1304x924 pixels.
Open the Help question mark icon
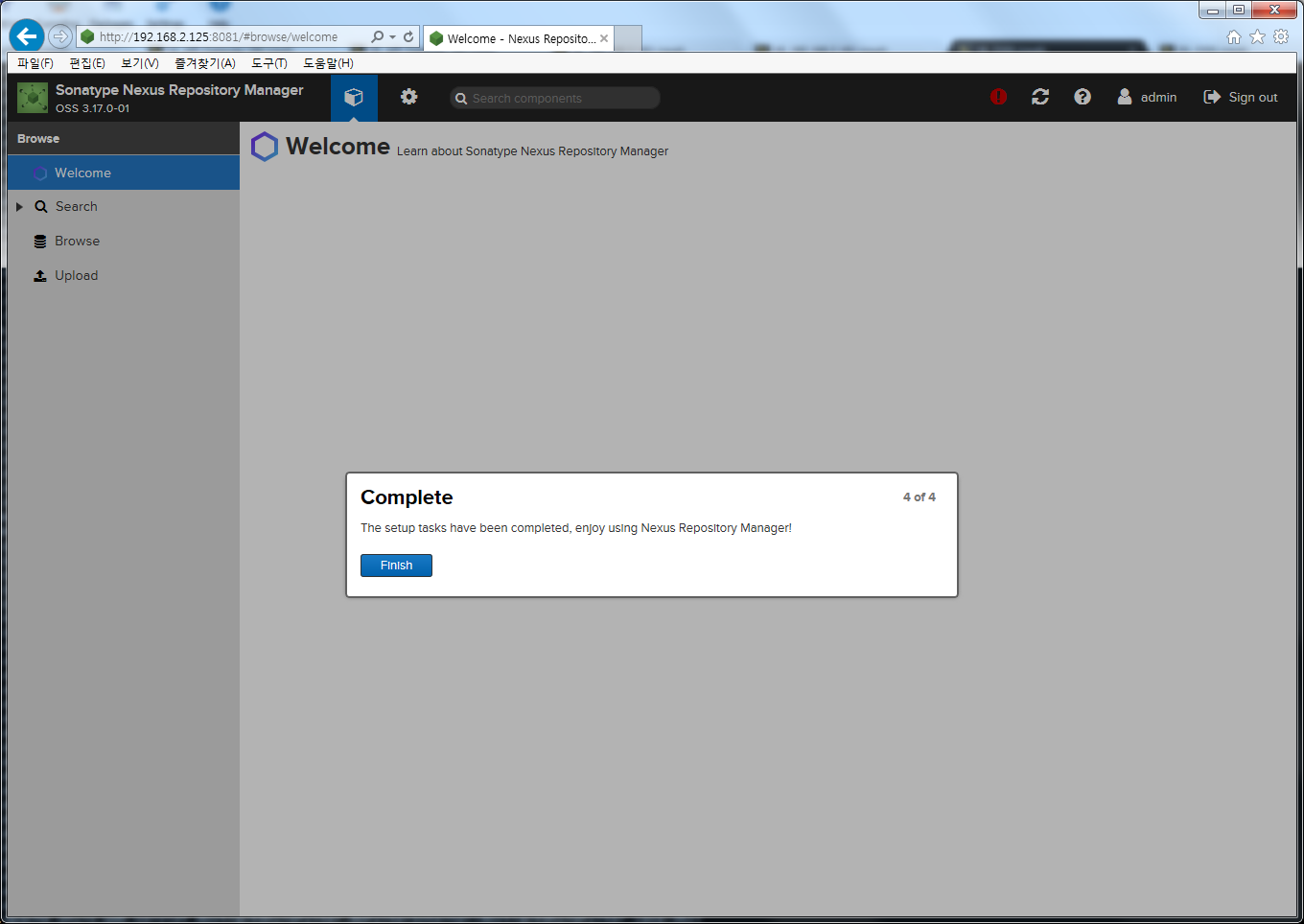tap(1083, 97)
